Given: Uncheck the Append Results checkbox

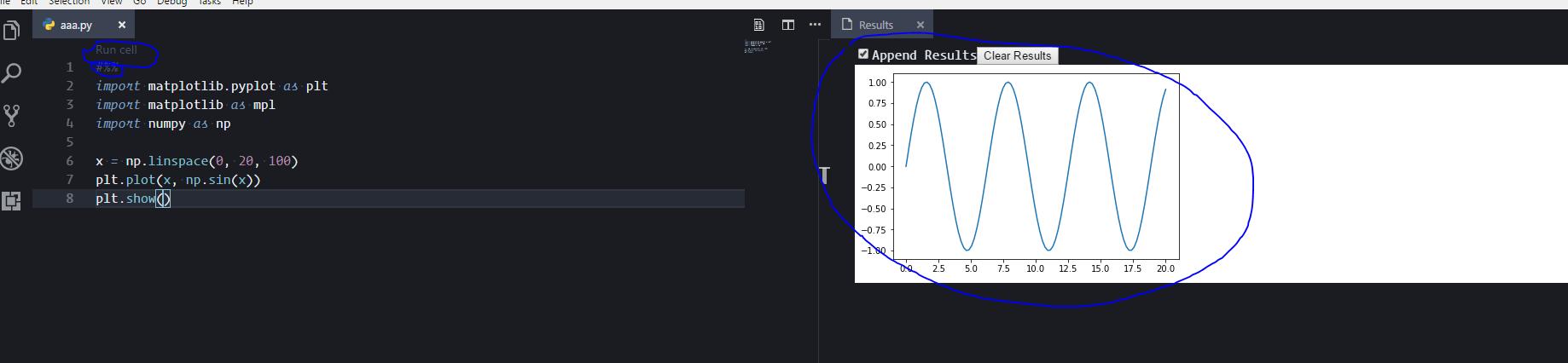Looking at the screenshot, I should tap(863, 55).
